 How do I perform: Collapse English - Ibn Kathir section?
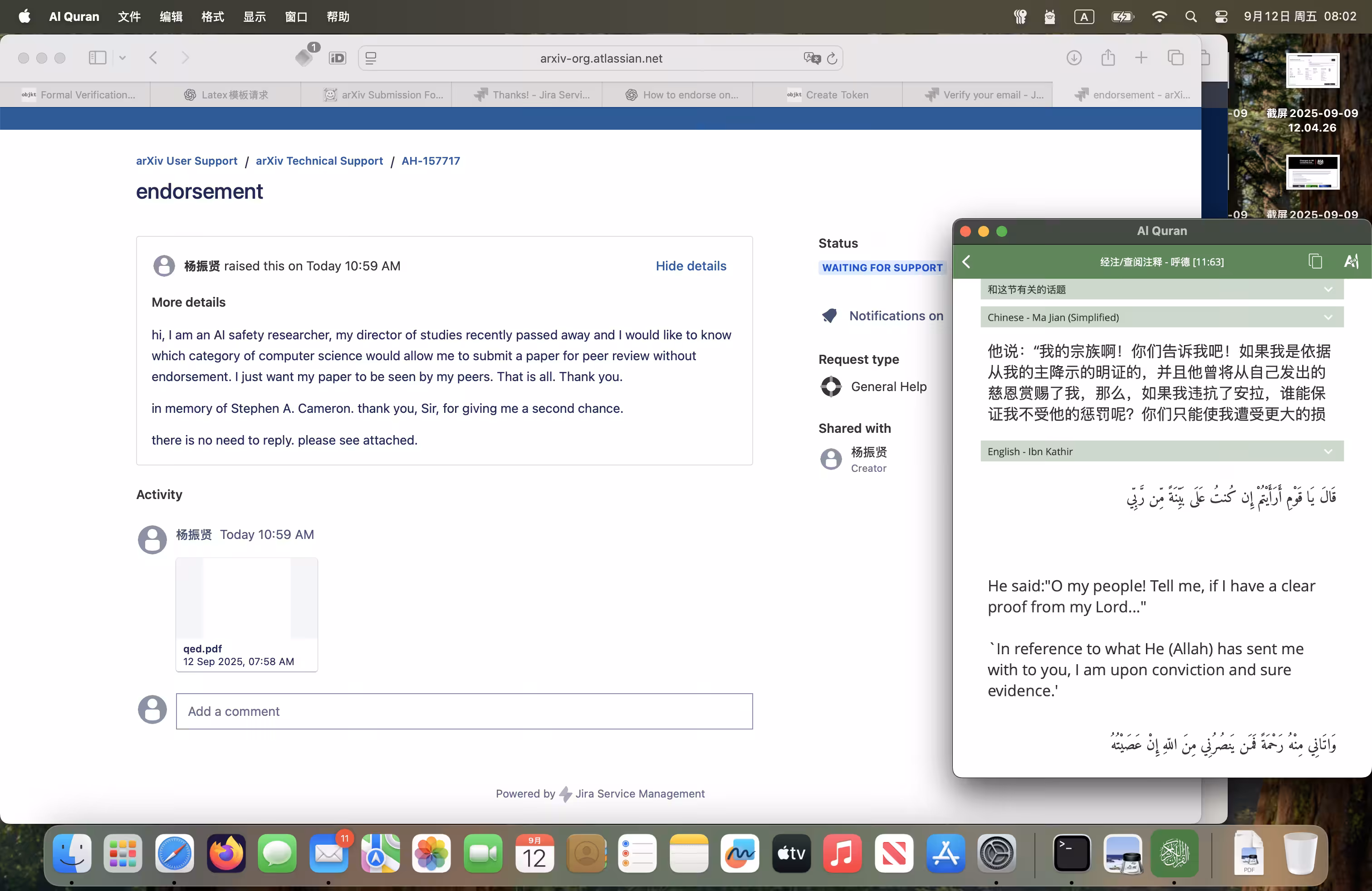coord(1161,451)
